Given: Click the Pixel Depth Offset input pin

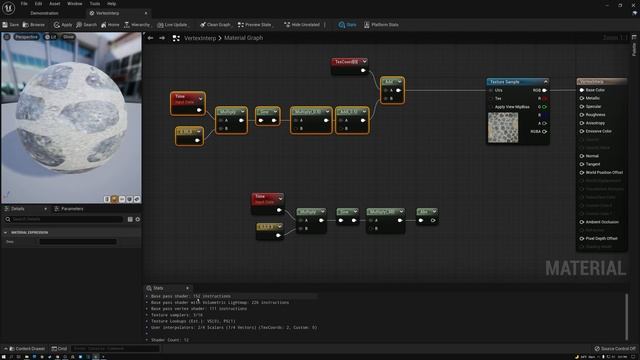Looking at the screenshot, I should 582,239.
